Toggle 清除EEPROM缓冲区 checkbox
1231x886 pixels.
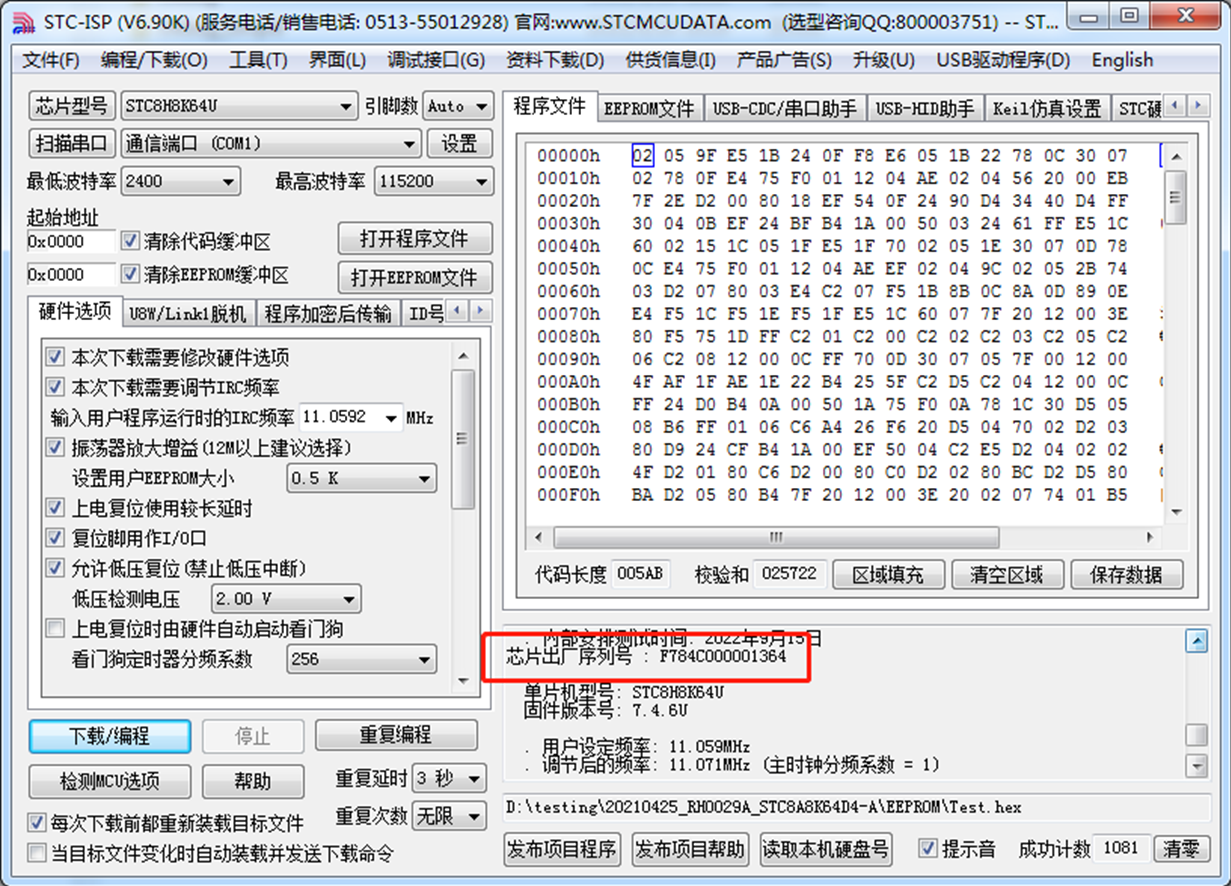coord(129,274)
